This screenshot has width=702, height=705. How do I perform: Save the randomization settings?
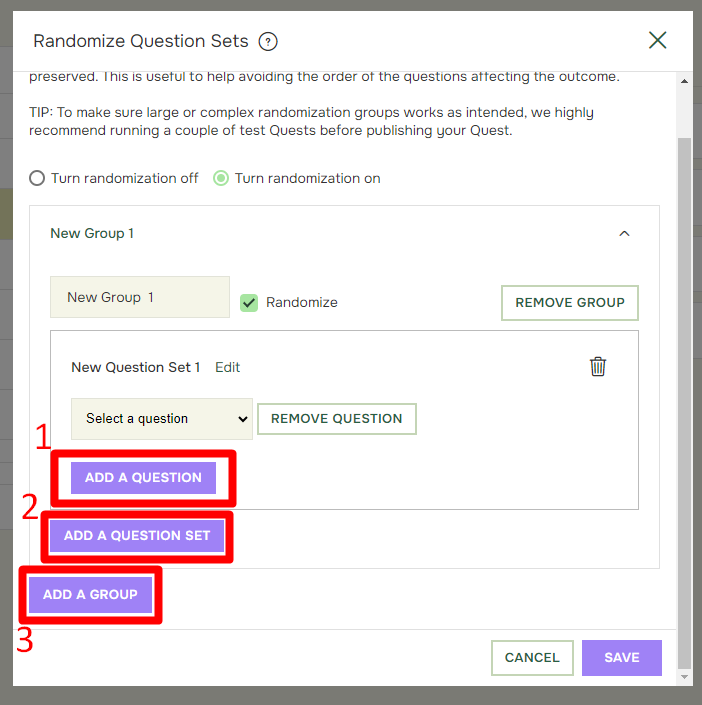[622, 657]
